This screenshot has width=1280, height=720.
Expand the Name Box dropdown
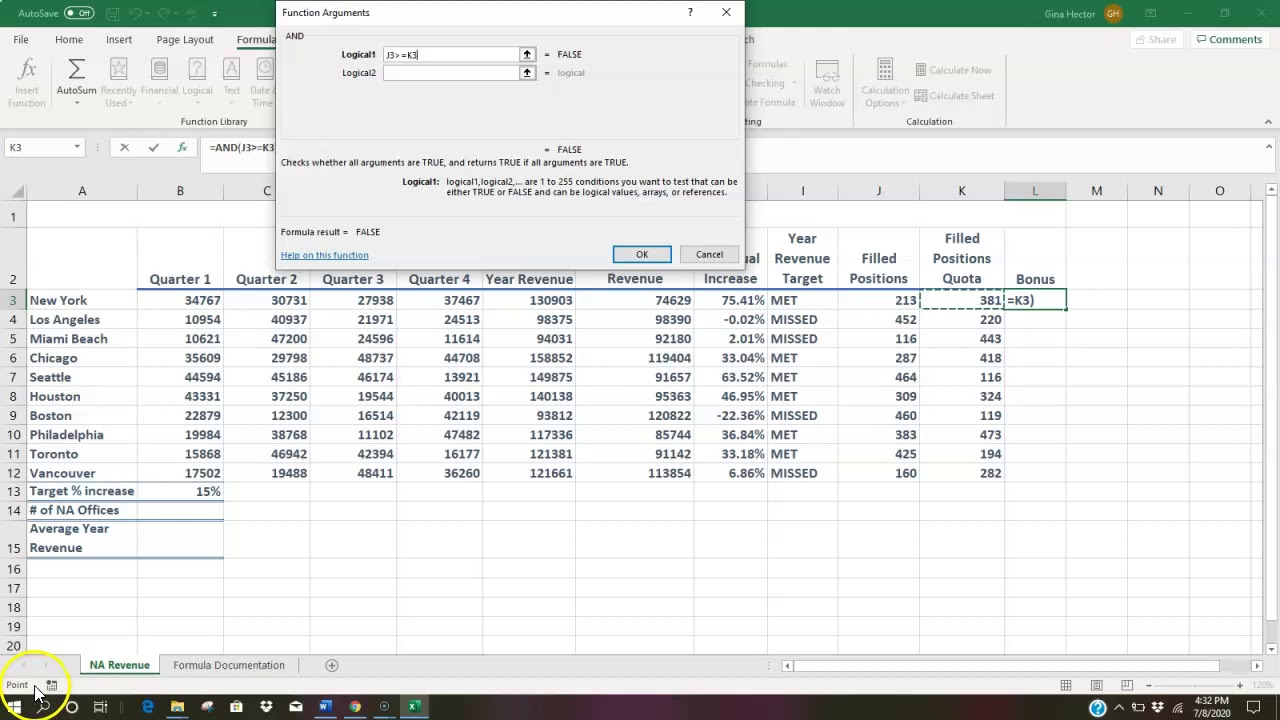[76, 147]
